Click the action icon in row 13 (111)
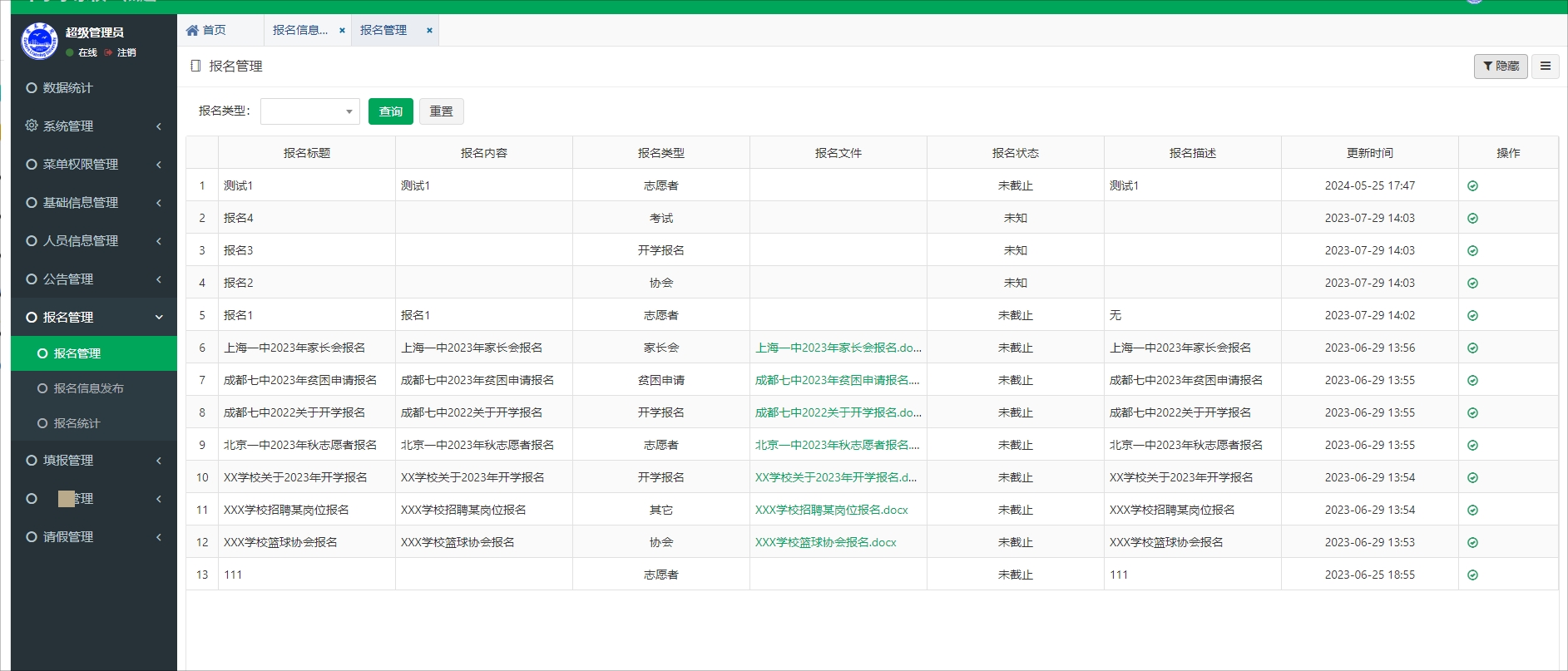 (x=1472, y=575)
